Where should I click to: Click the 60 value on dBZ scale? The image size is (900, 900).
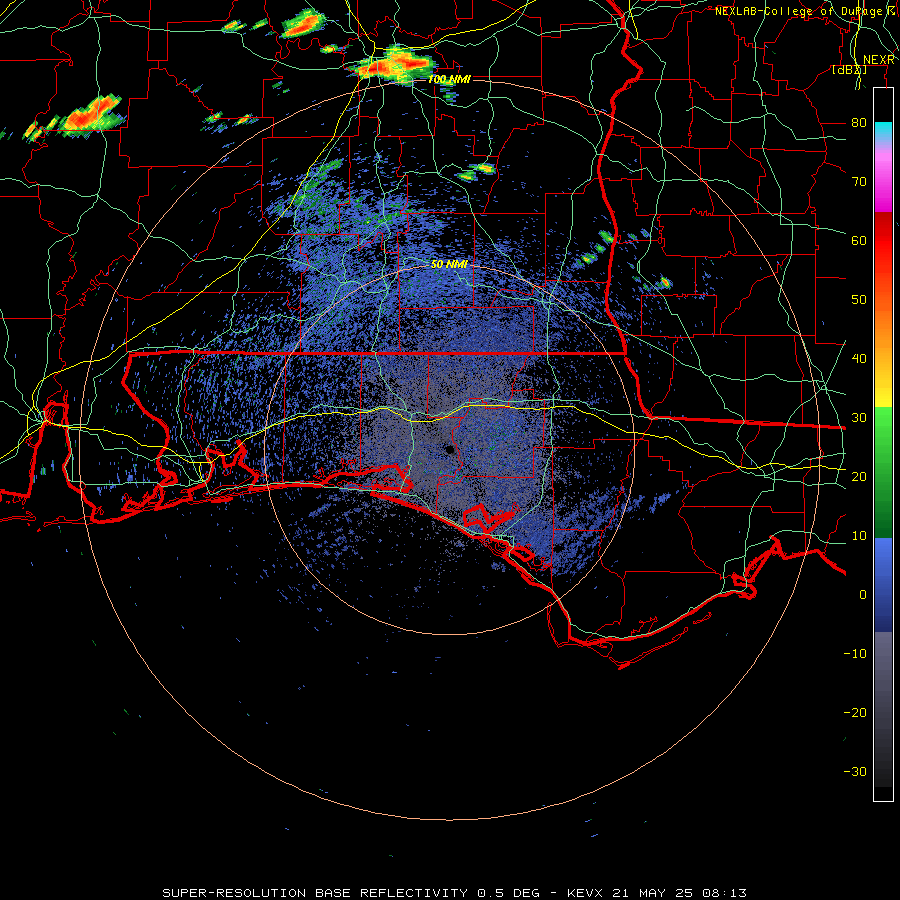859,240
